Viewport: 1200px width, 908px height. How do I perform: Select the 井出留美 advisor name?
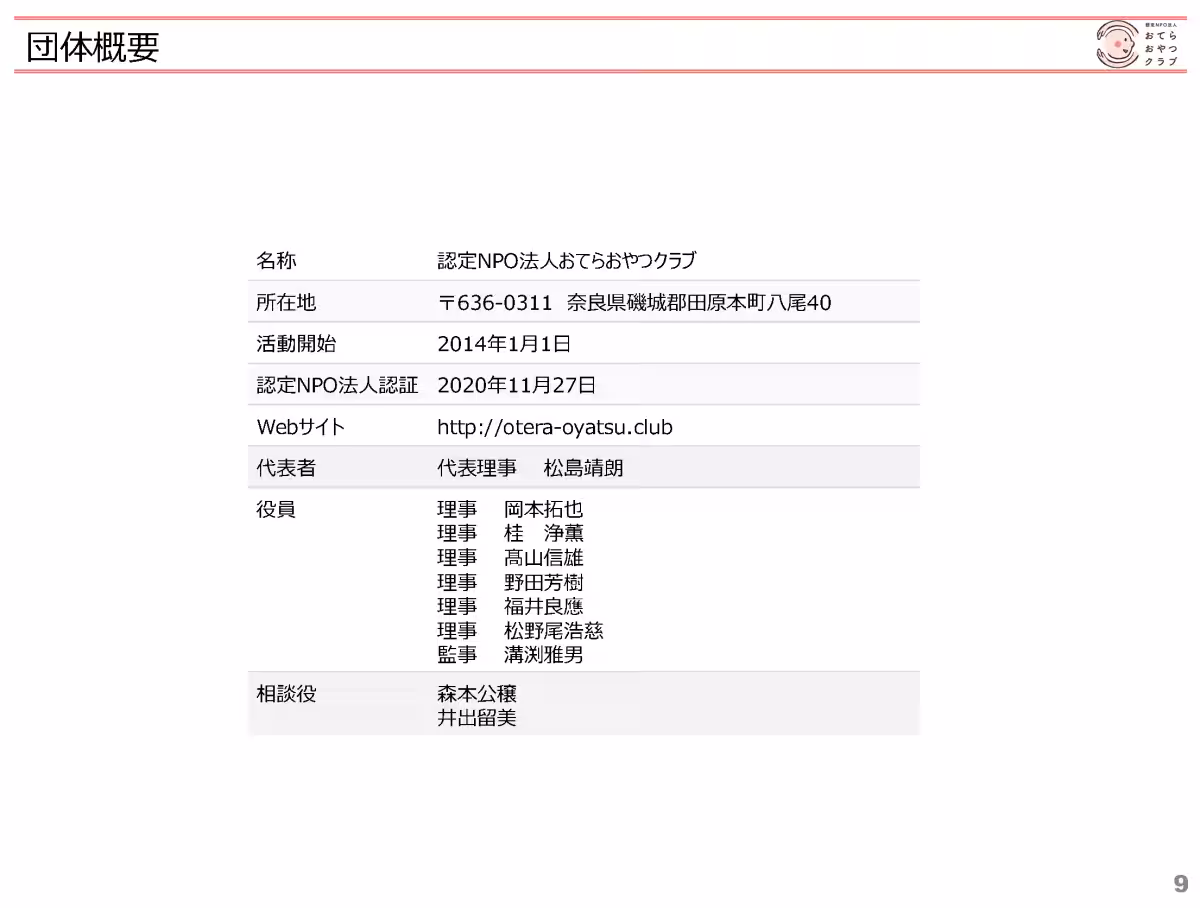point(476,717)
